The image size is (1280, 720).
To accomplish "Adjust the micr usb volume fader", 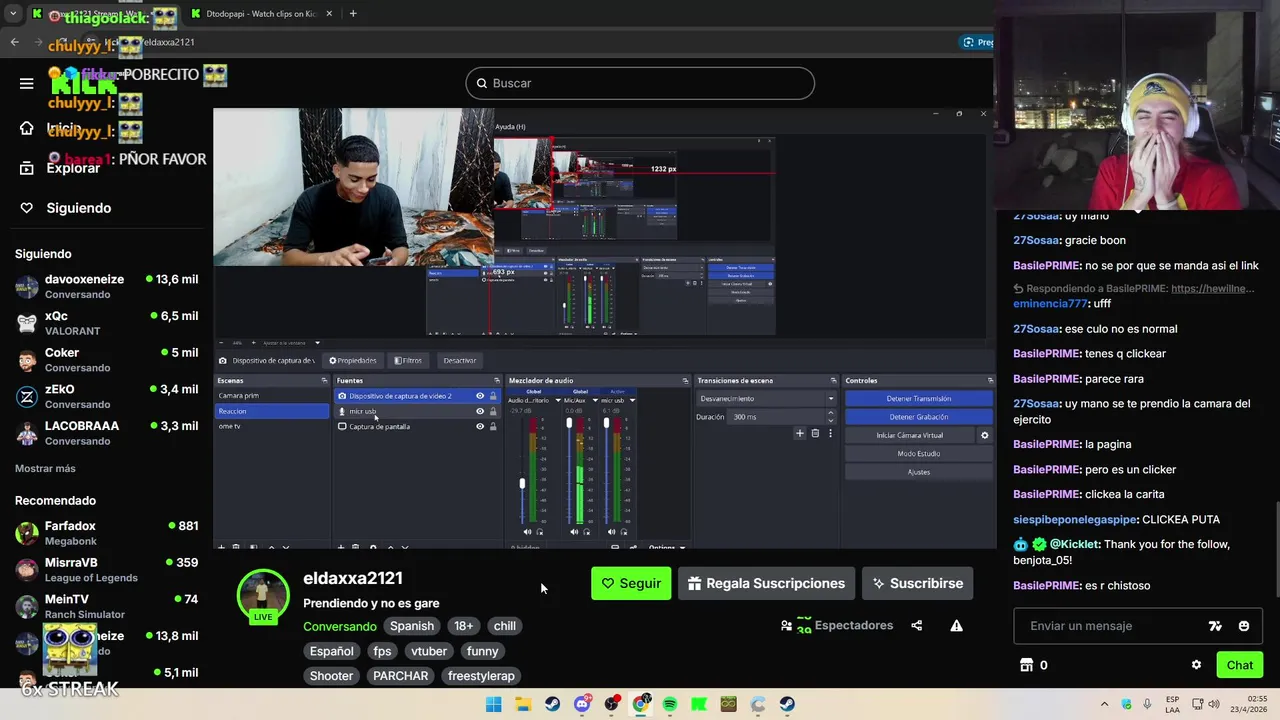I will tap(605, 424).
